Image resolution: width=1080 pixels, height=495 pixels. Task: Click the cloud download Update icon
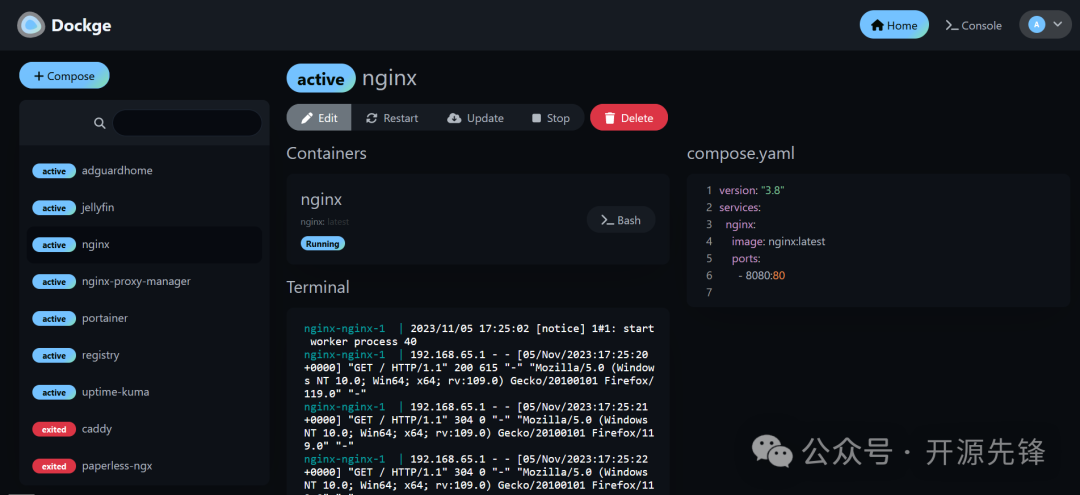click(454, 118)
